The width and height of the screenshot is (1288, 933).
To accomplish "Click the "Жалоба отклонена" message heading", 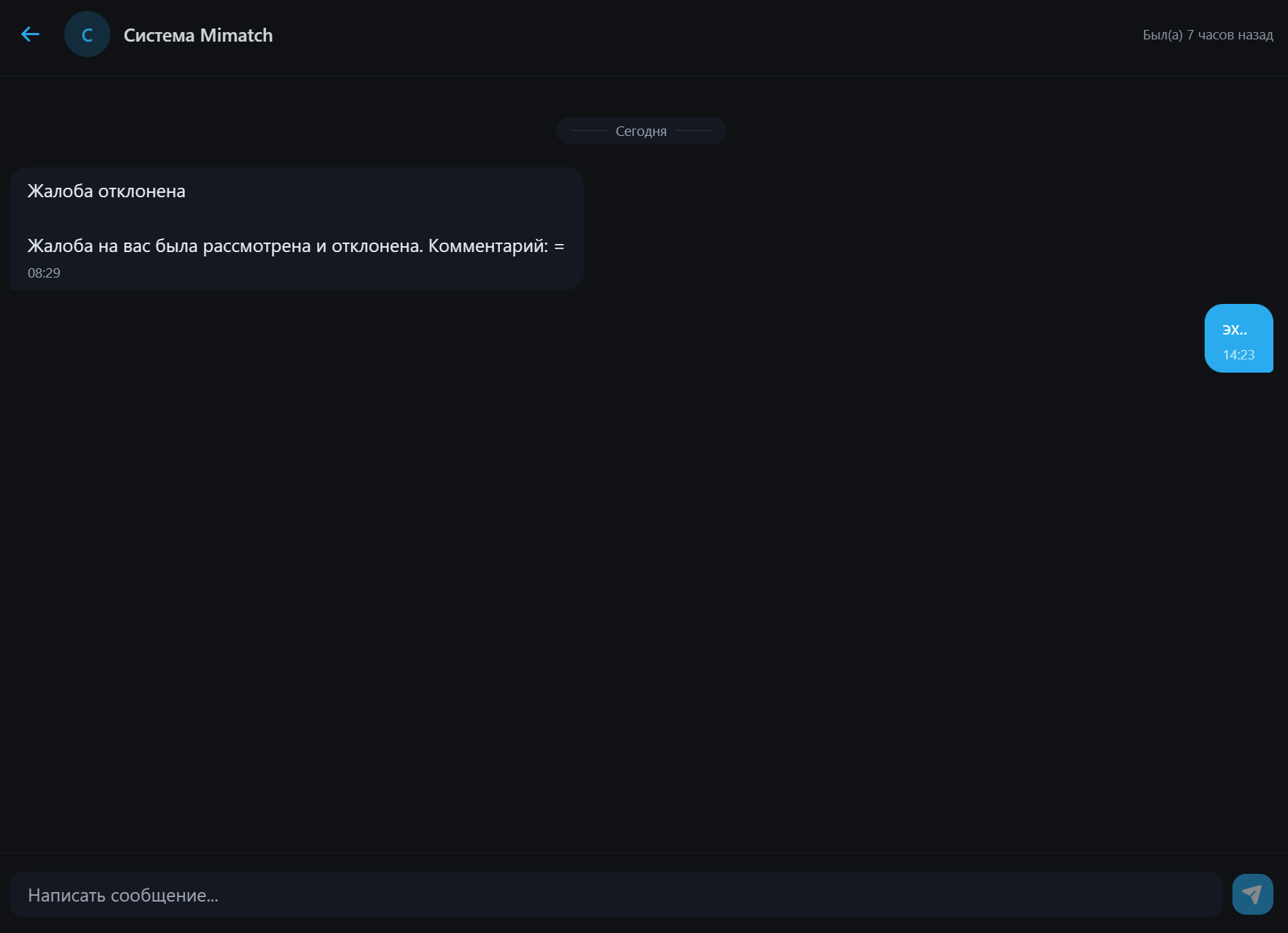I will pos(107,191).
